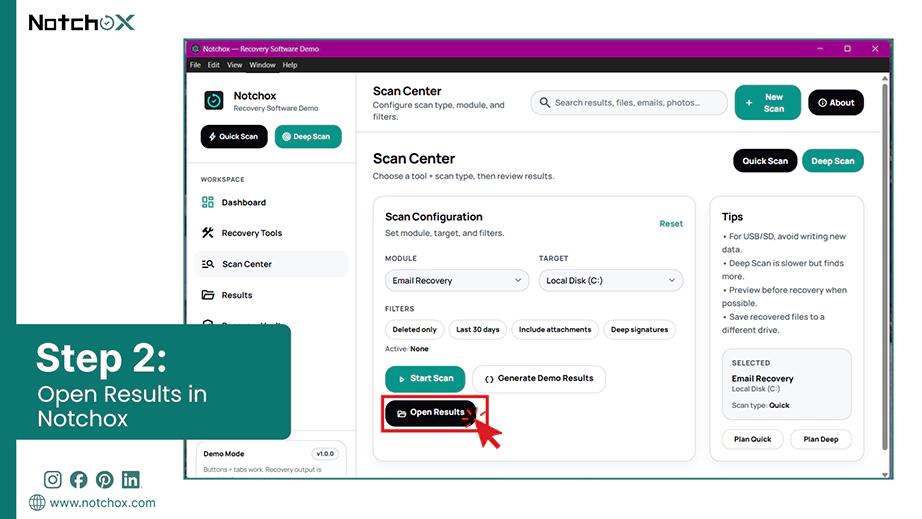The width and height of the screenshot is (922, 519).
Task: Click the New Scan button
Action: (767, 102)
